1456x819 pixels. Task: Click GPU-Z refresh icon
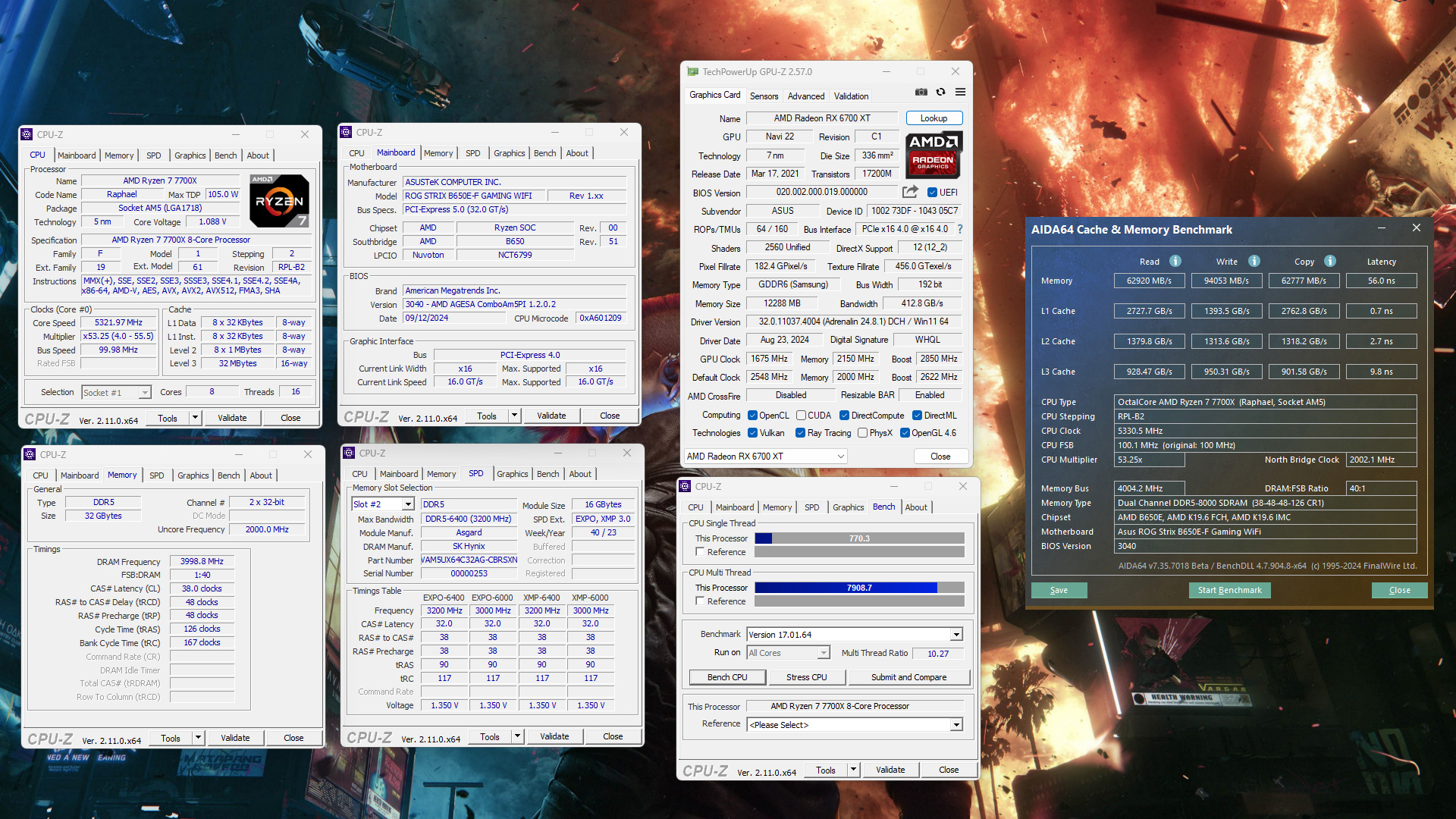click(940, 93)
